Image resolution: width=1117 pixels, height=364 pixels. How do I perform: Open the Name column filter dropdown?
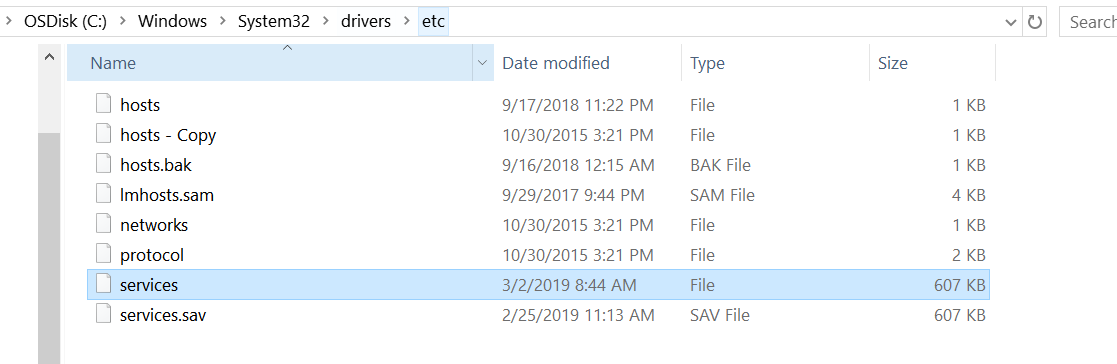pos(483,63)
